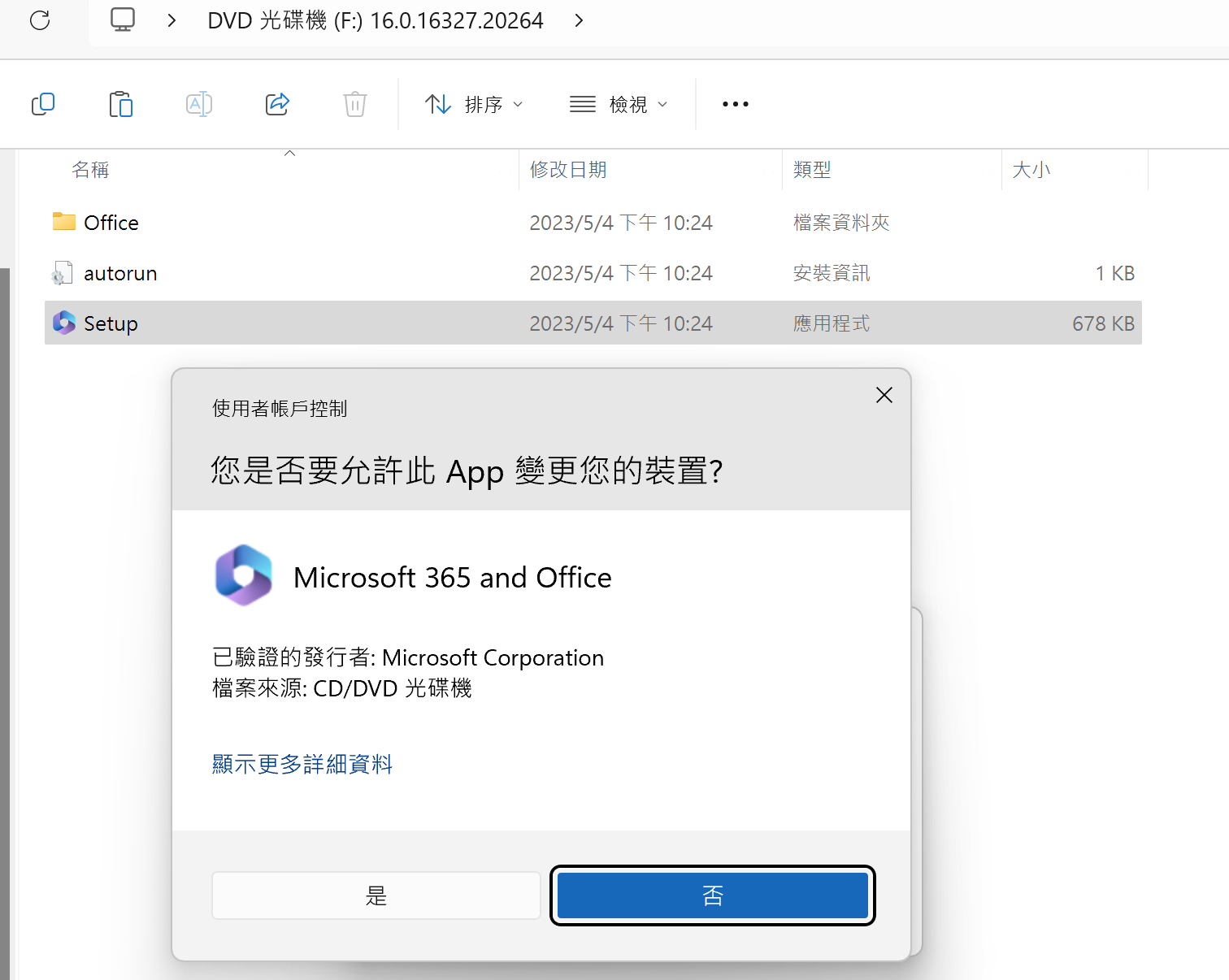
Task: Click the refresh icon in address bar
Action: [40, 20]
